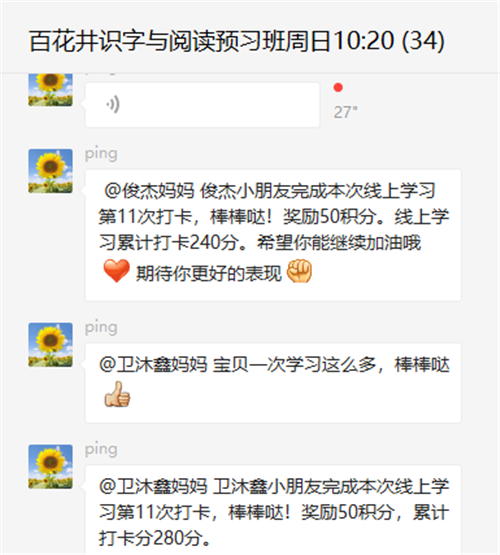Open ping's avatar beside 宝贝一次学习这么多 message
500x555 pixels.
click(50, 344)
